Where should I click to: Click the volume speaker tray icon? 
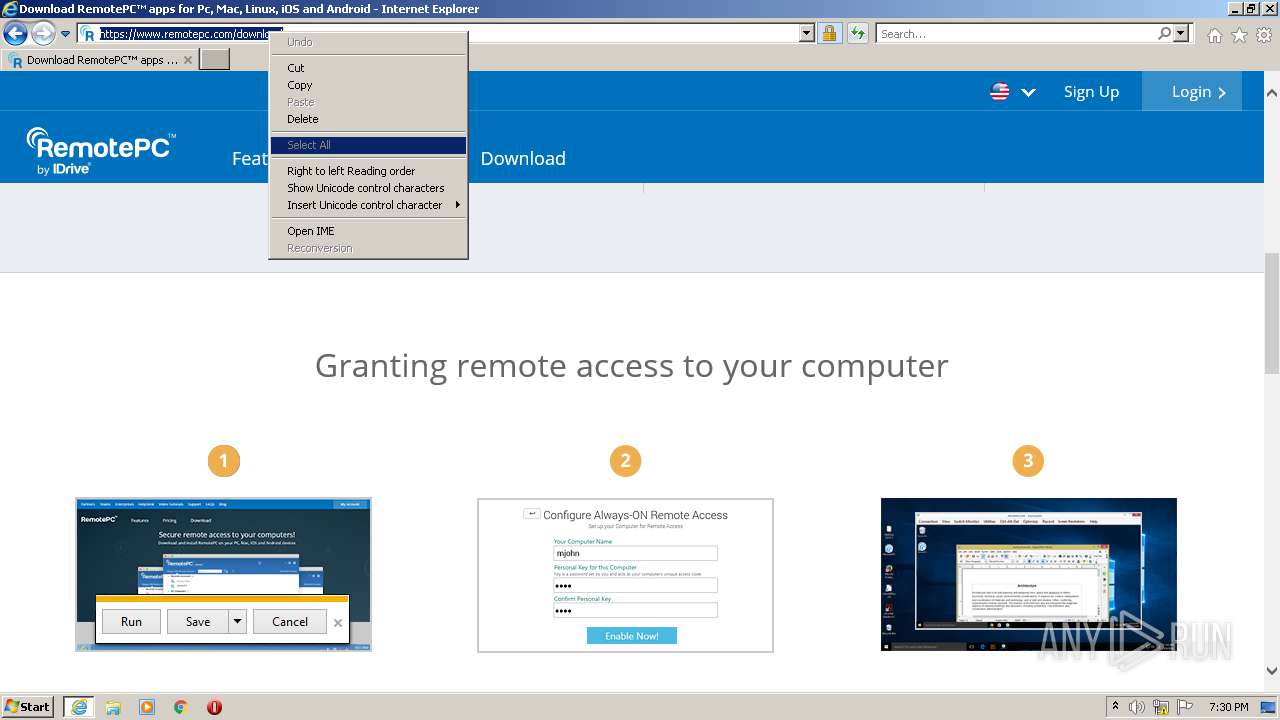tap(1137, 707)
